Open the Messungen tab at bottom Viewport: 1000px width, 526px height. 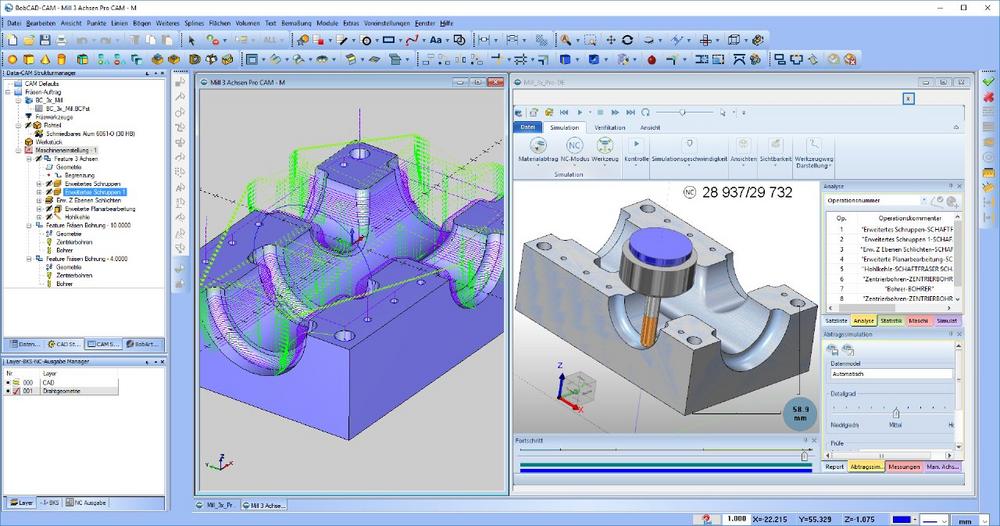click(x=904, y=467)
